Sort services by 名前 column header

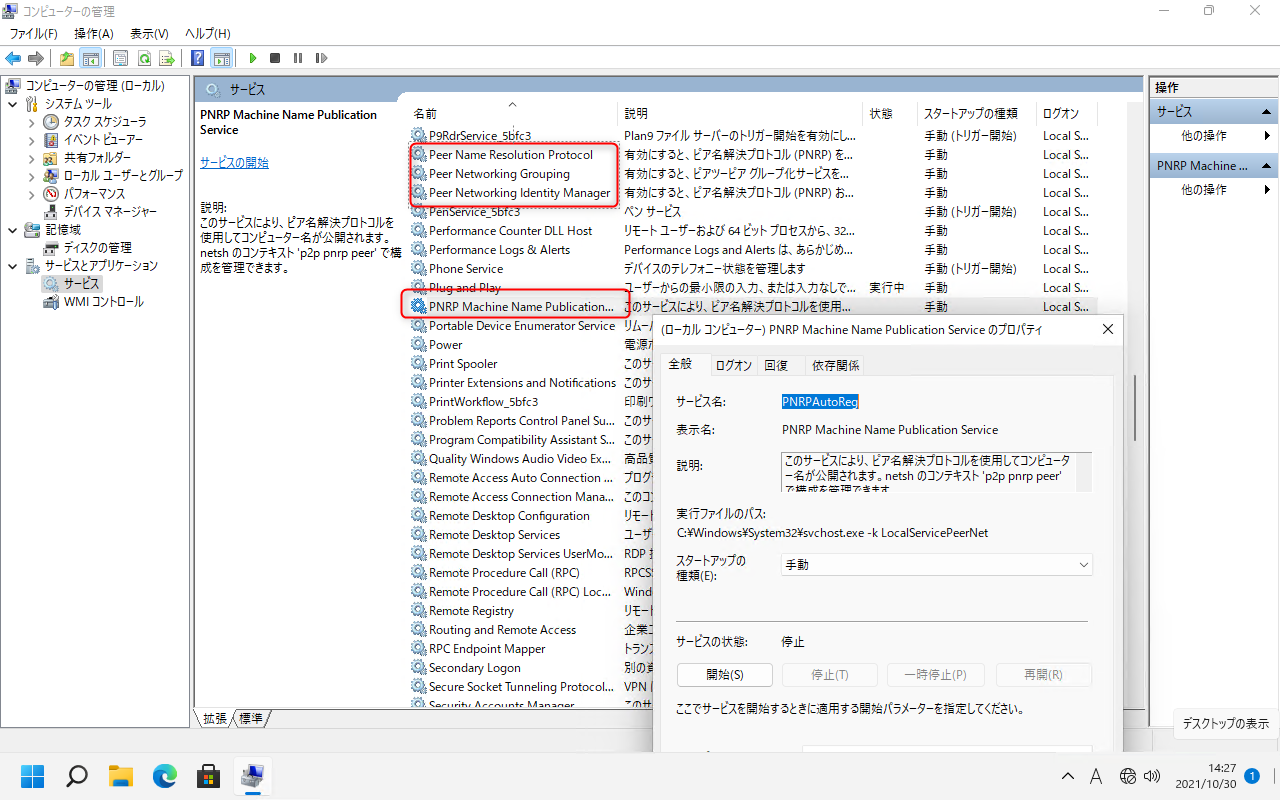(x=514, y=113)
